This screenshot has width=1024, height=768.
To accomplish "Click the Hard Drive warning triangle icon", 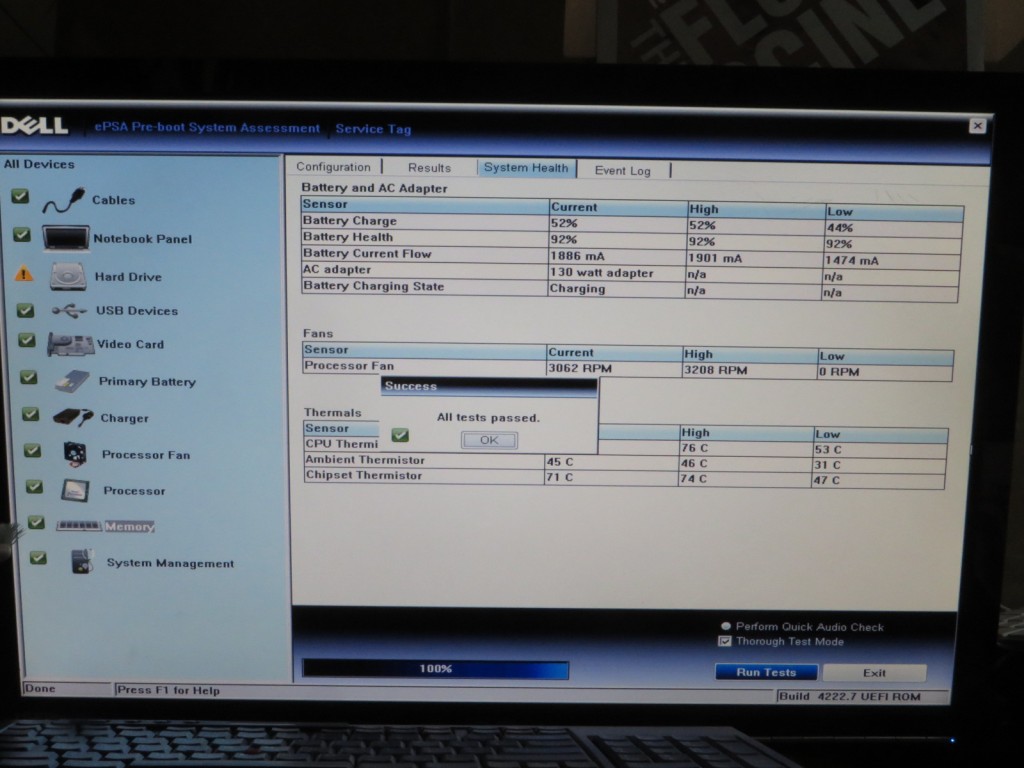I will (24, 274).
